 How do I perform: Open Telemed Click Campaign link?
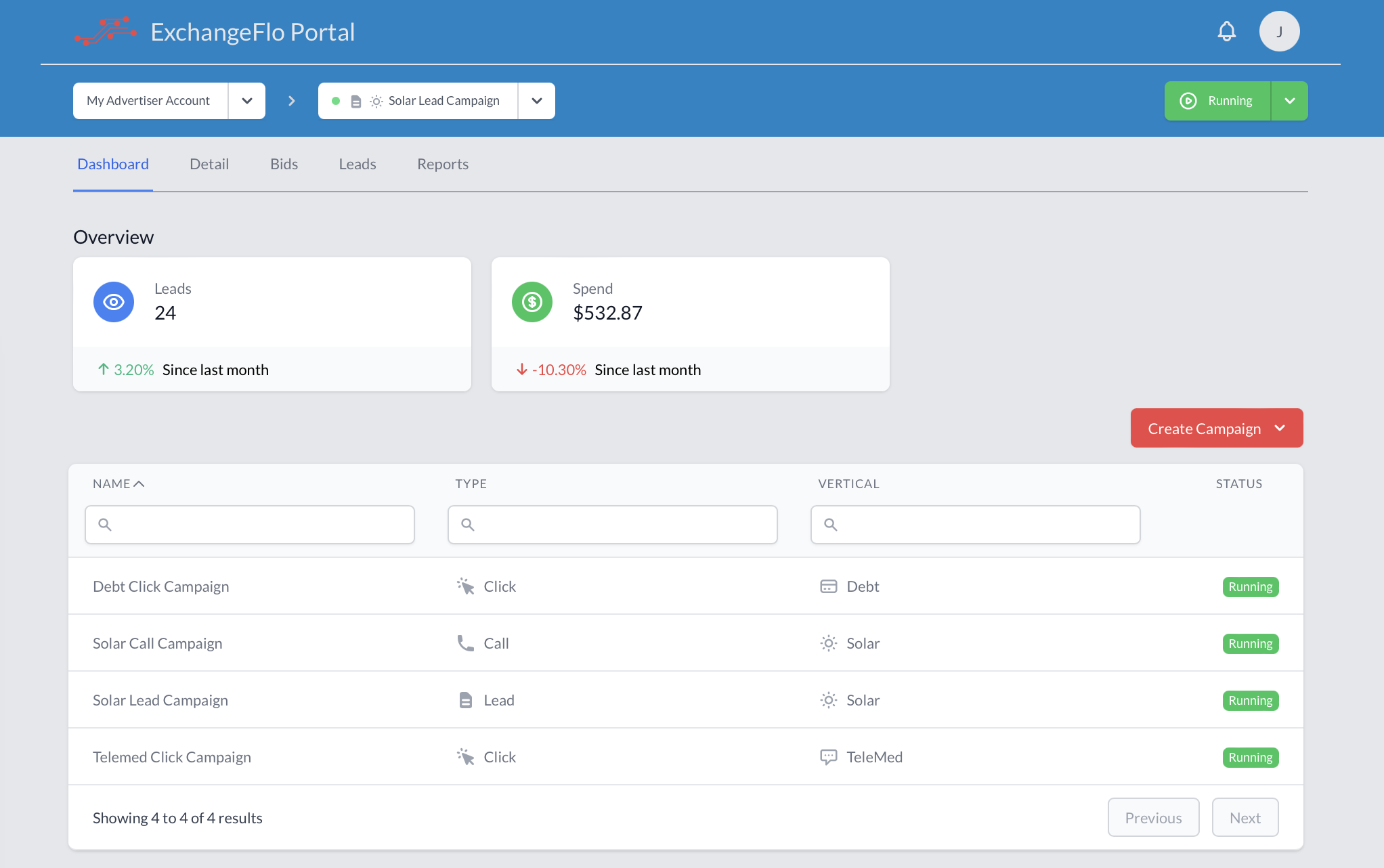pos(171,757)
